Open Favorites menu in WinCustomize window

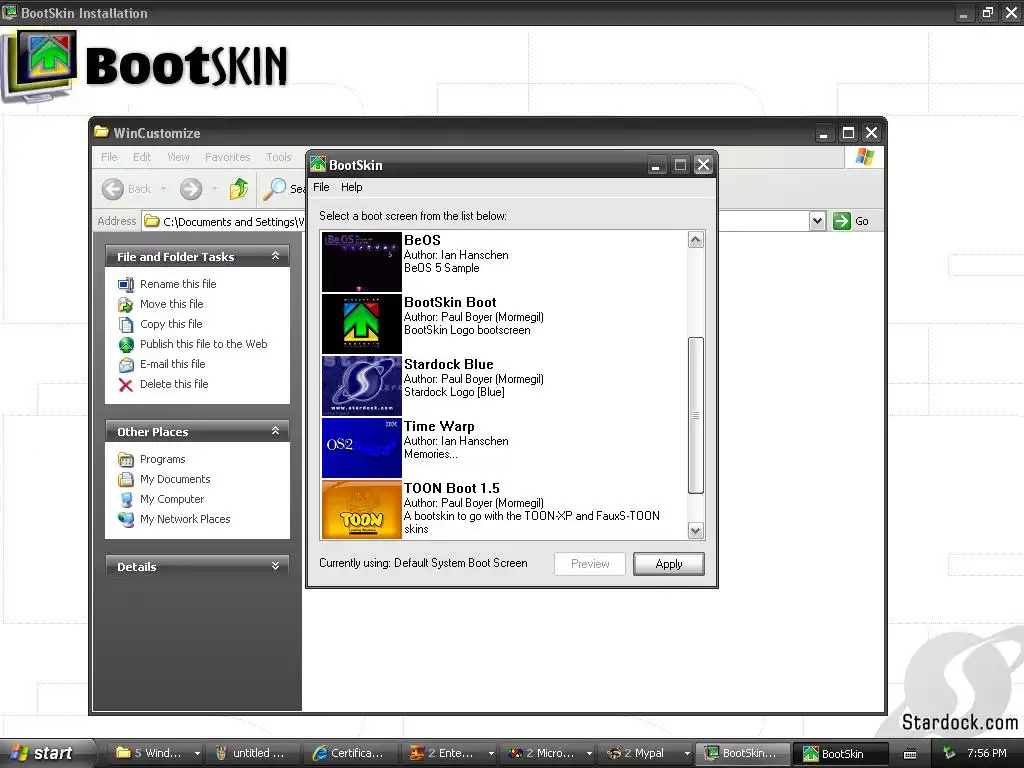pyautogui.click(x=227, y=157)
